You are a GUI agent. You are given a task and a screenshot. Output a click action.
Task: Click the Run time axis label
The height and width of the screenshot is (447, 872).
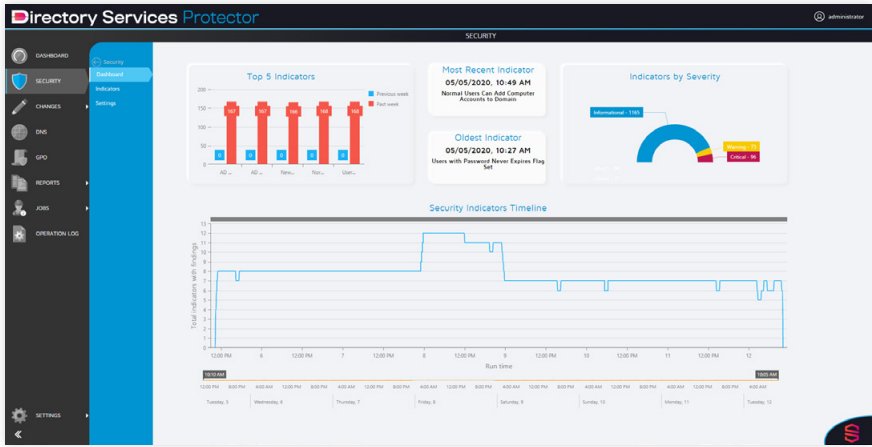tap(499, 366)
